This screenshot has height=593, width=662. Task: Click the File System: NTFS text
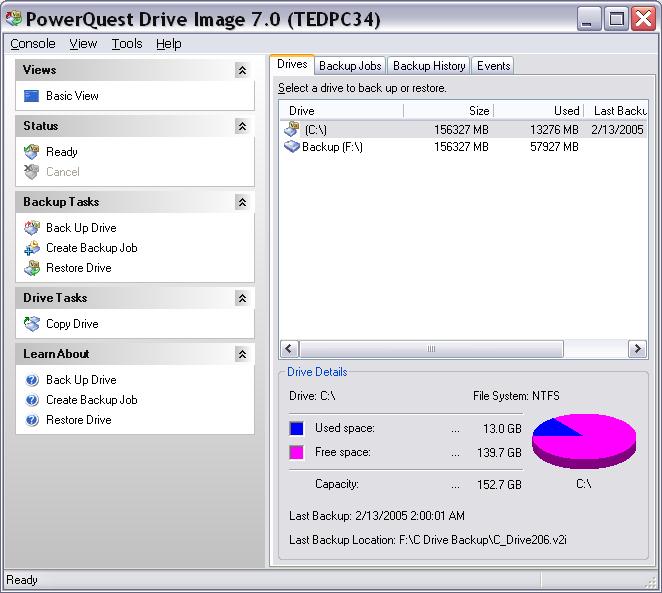516,396
